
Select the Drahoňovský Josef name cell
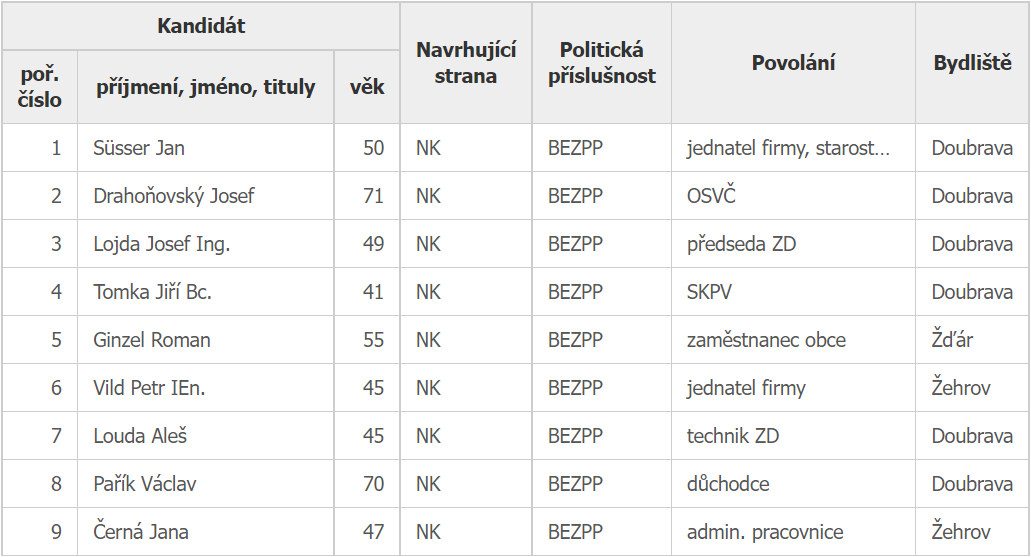[x=174, y=196]
